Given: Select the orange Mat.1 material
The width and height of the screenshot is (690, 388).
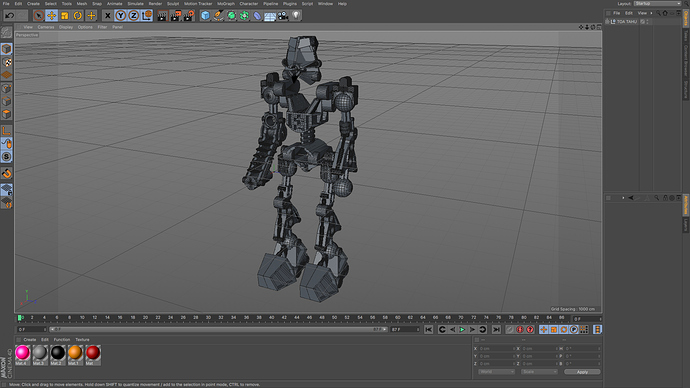Looking at the screenshot, I should pyautogui.click(x=75, y=355).
